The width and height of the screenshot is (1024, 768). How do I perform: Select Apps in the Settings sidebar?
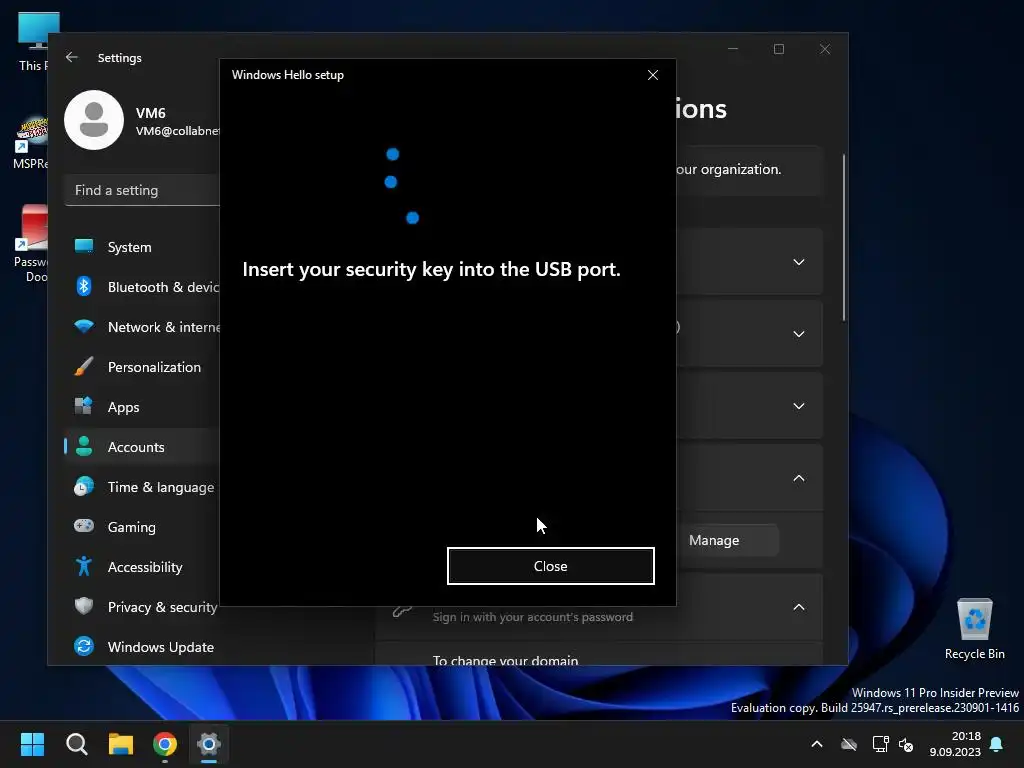point(142,407)
